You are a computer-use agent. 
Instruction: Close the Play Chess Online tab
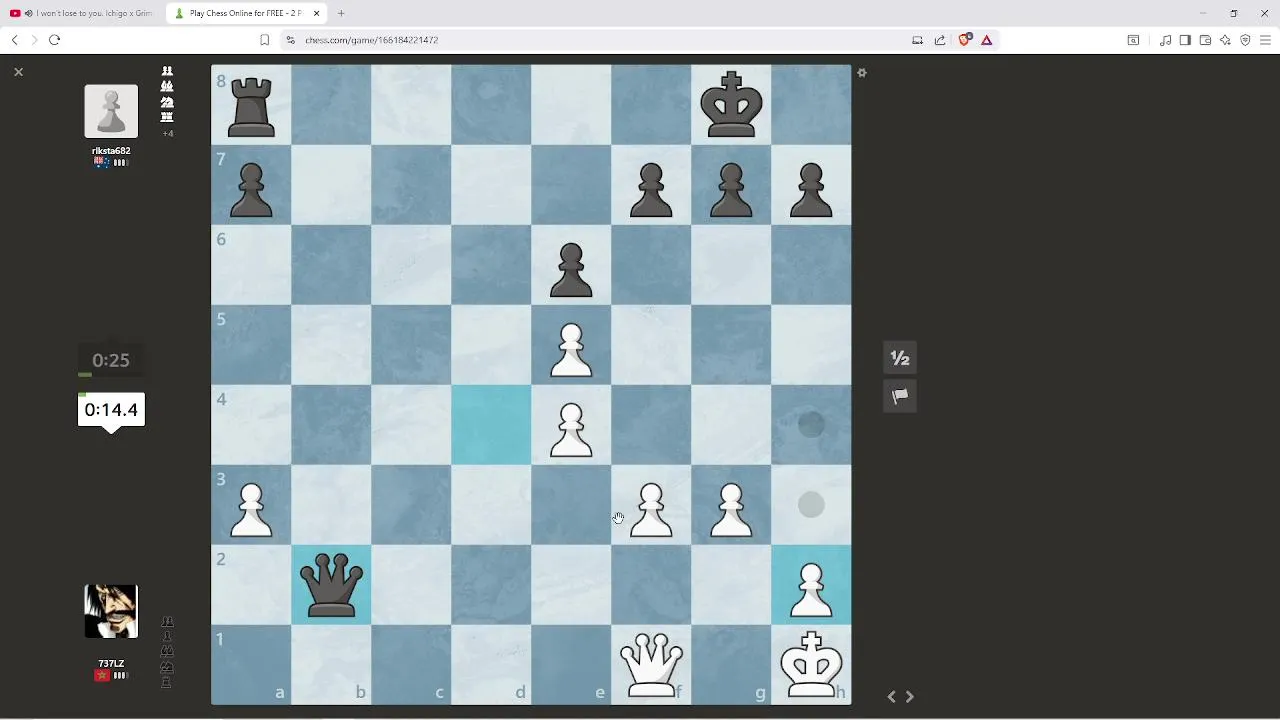tap(317, 13)
